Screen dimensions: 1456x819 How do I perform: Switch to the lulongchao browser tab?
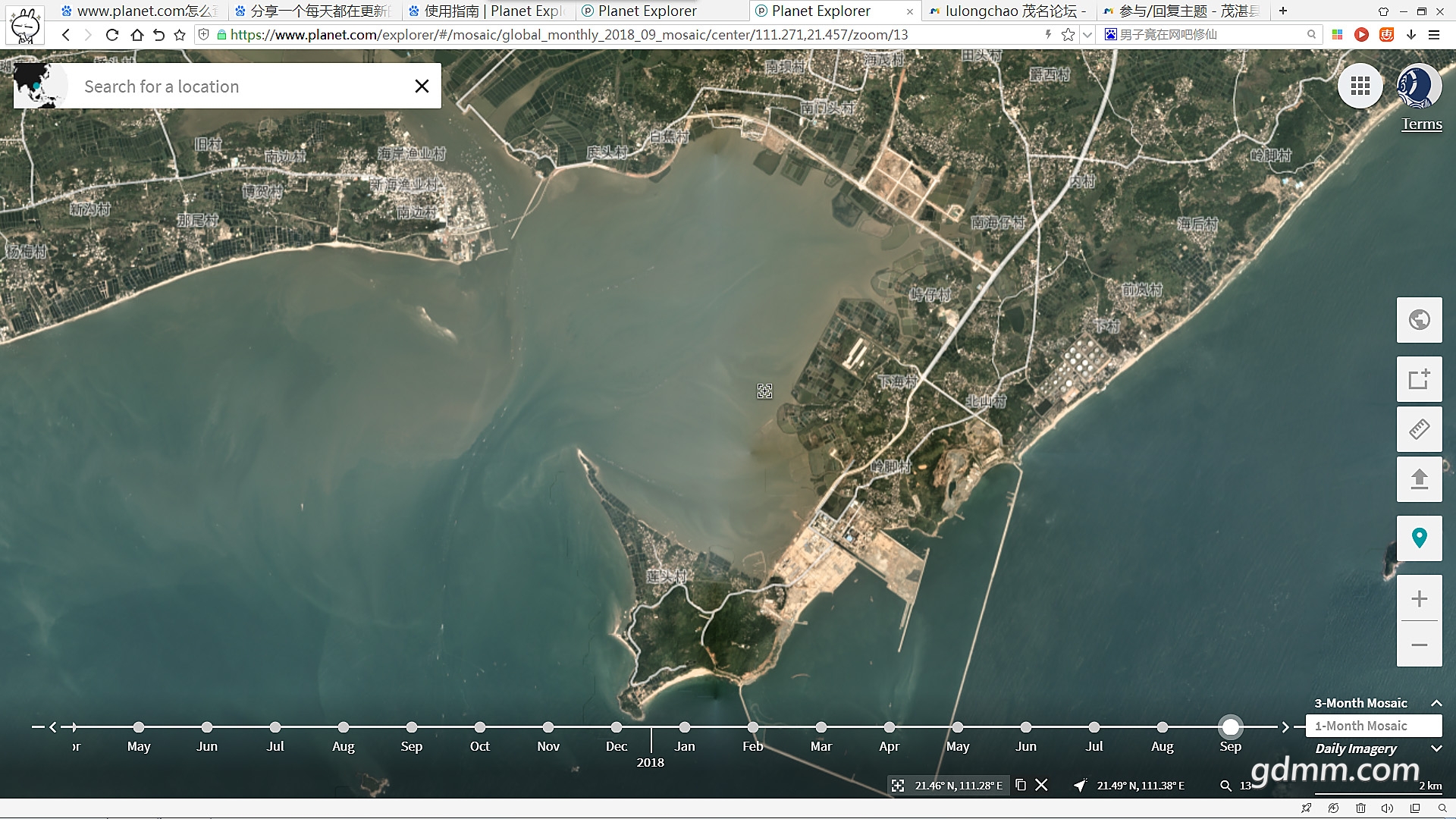(1009, 11)
